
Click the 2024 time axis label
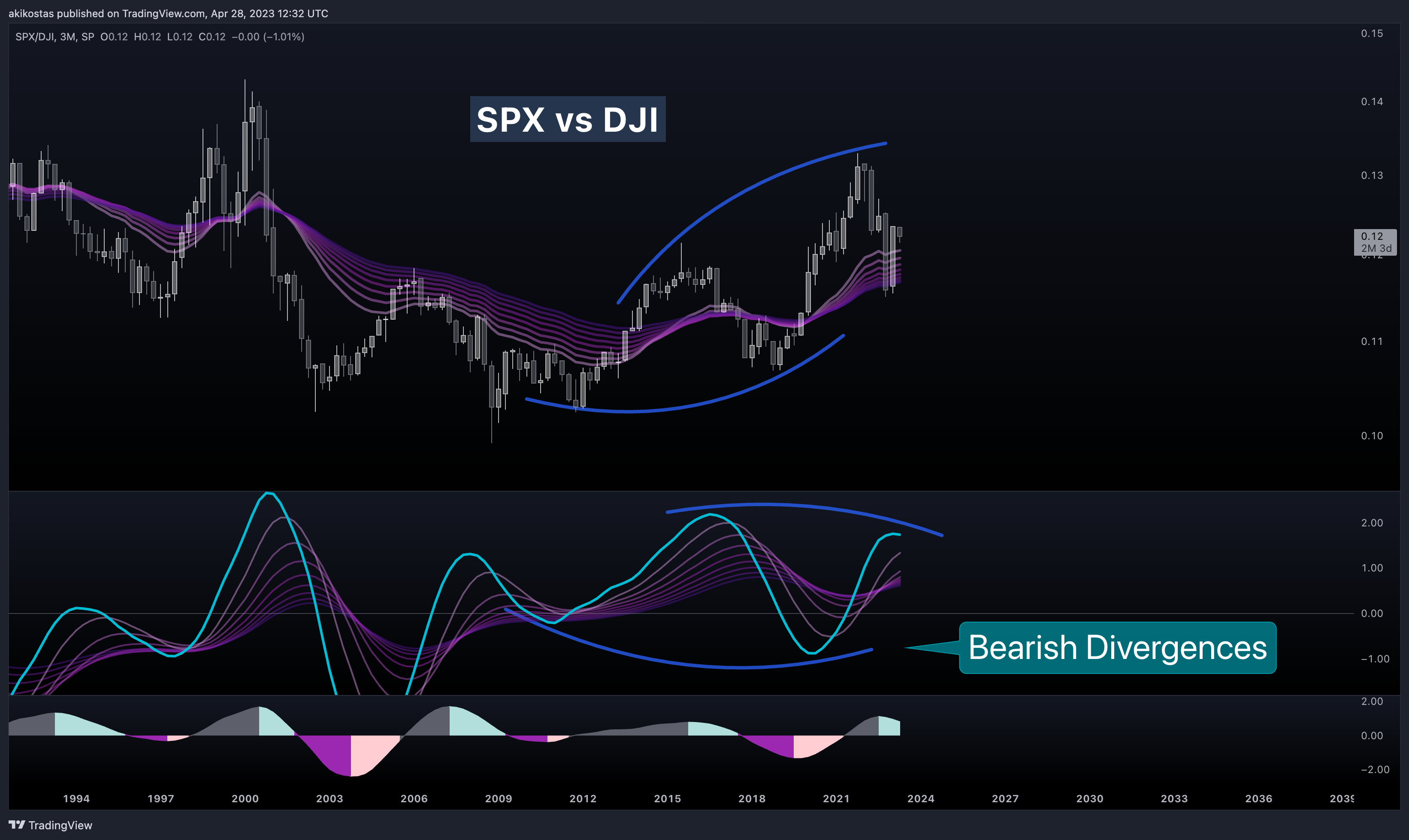click(921, 798)
